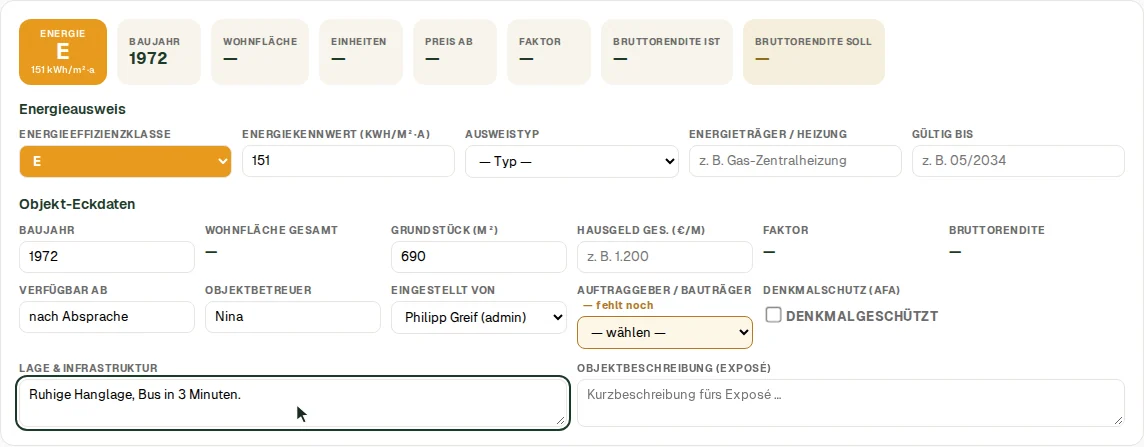Click the Bruttorendite Ist tile
This screenshot has height=447, width=1144.
pos(667,52)
